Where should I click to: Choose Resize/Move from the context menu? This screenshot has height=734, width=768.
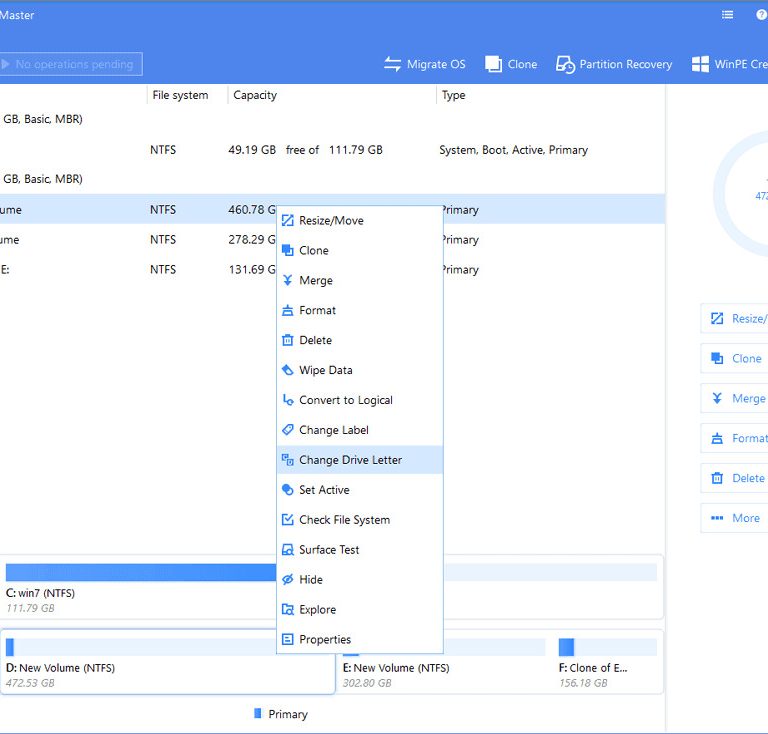(360, 220)
